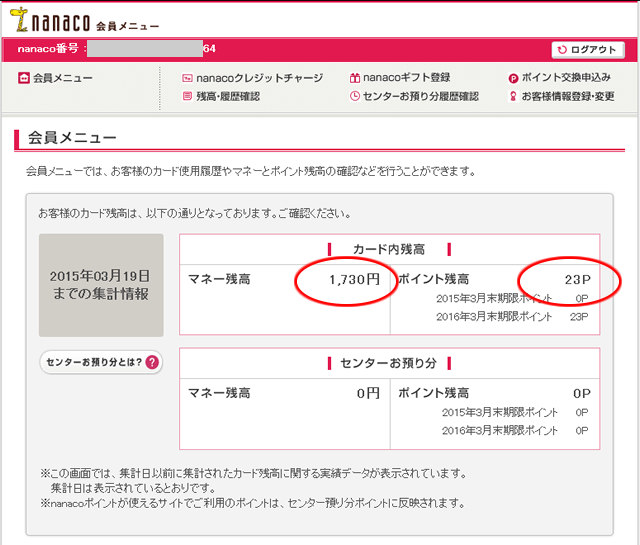Open センターお預り分履歴確認 menu item
This screenshot has height=545, width=640.
(x=420, y=96)
